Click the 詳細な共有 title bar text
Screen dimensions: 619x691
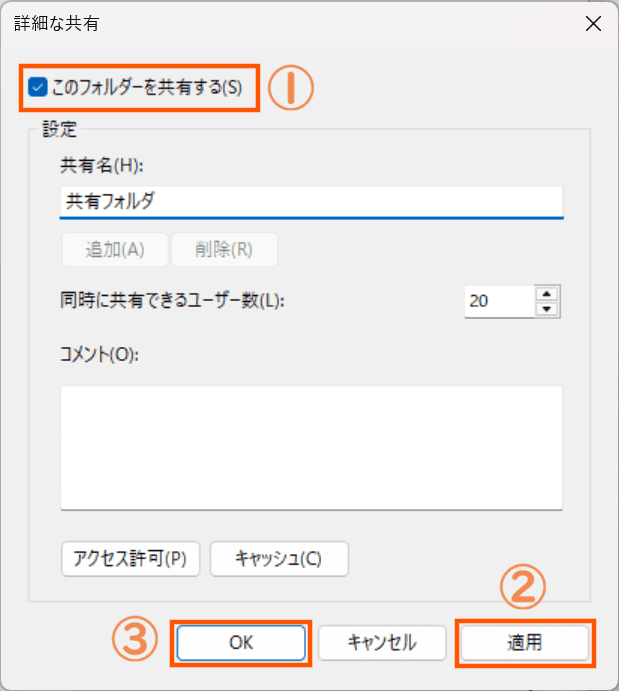57,22
